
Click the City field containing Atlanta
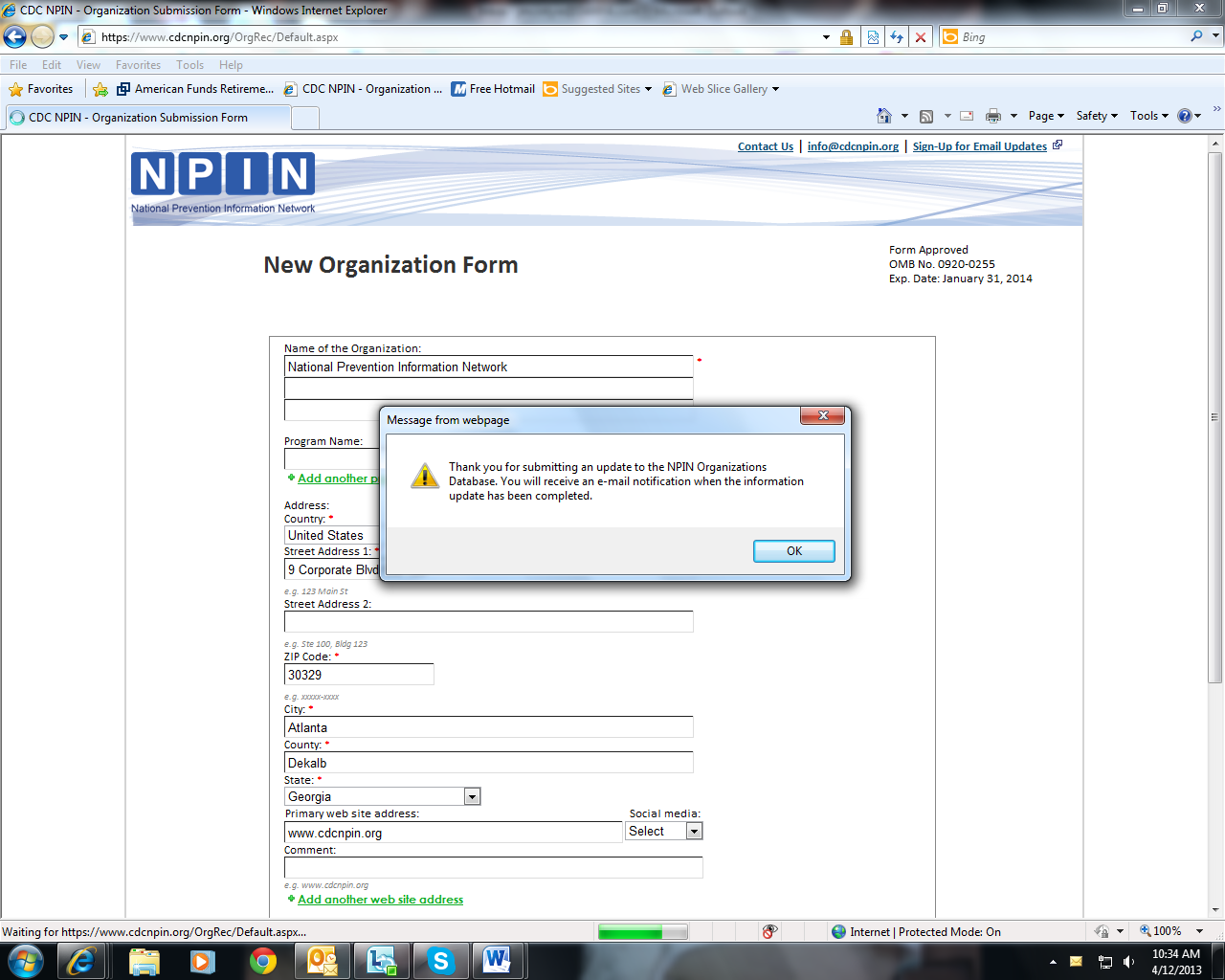coord(488,727)
